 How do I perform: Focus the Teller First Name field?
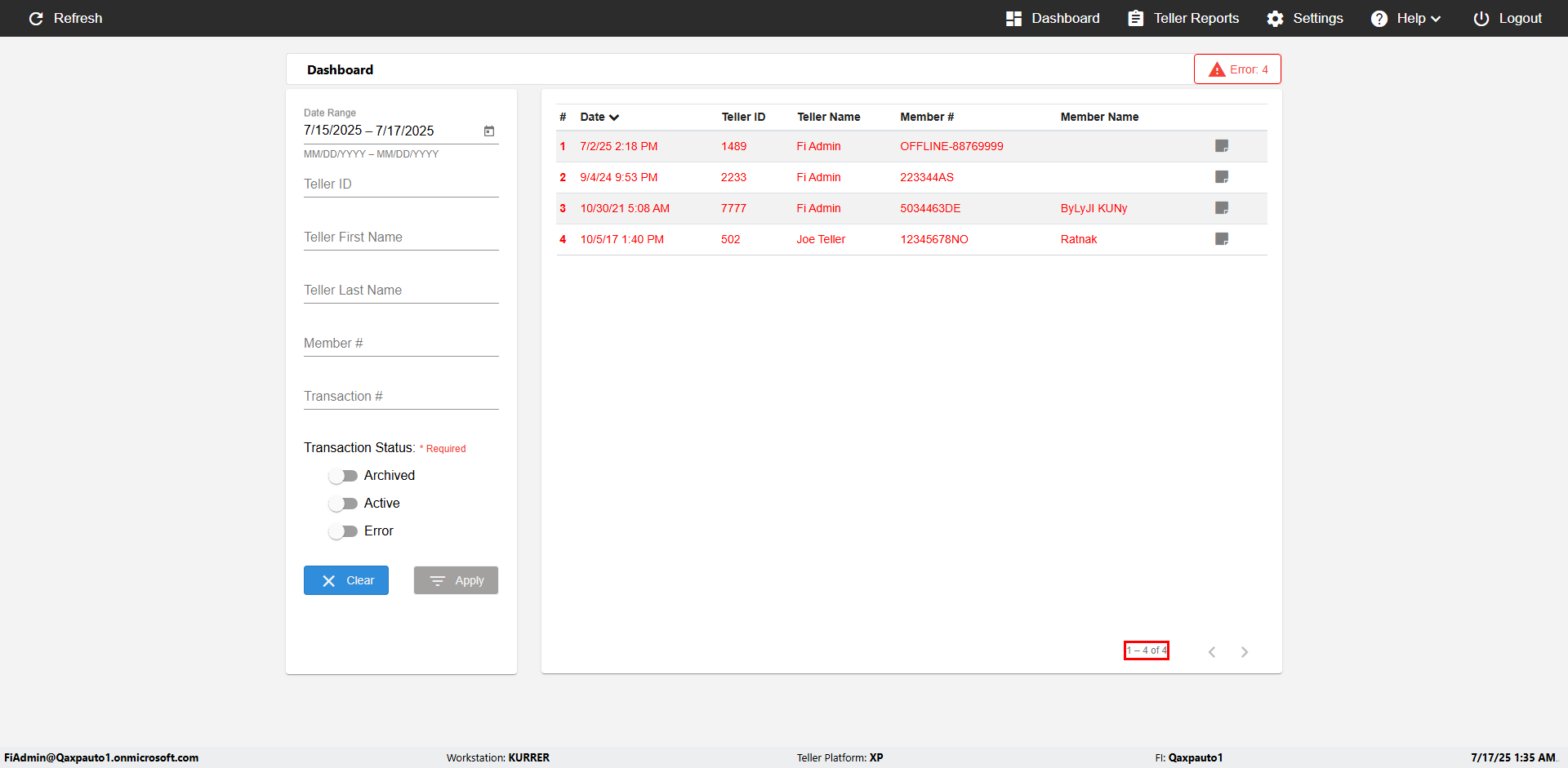401,238
